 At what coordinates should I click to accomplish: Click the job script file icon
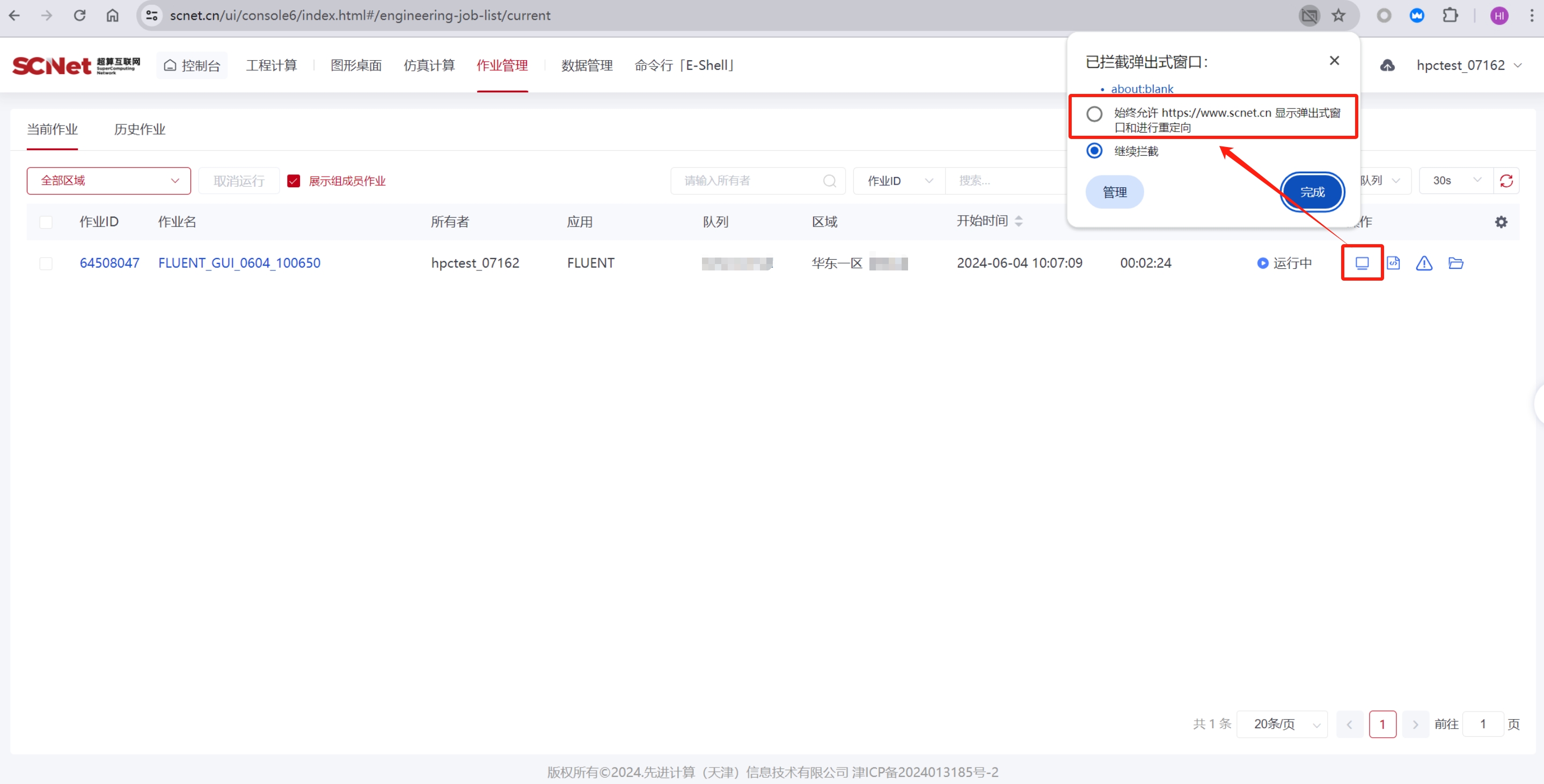pyautogui.click(x=1393, y=262)
